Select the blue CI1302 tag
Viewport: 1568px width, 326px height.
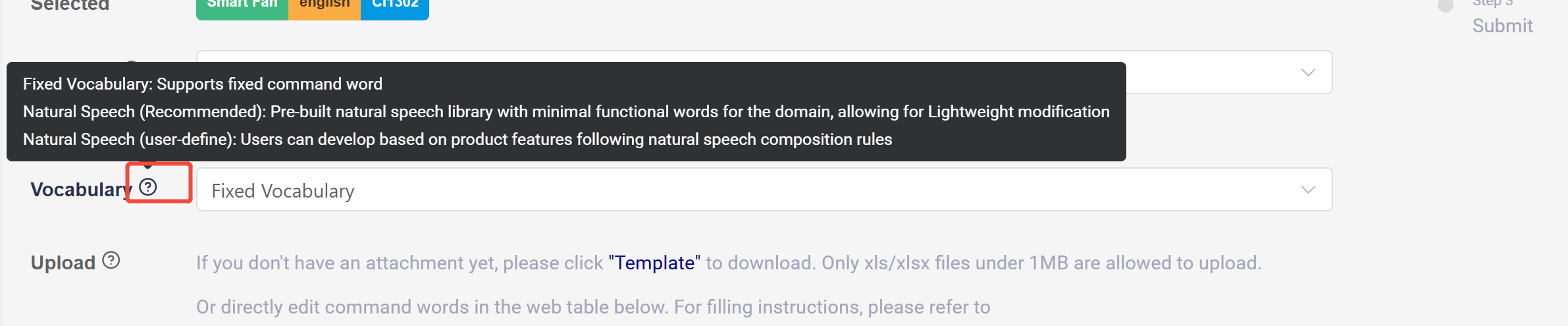tap(395, 7)
